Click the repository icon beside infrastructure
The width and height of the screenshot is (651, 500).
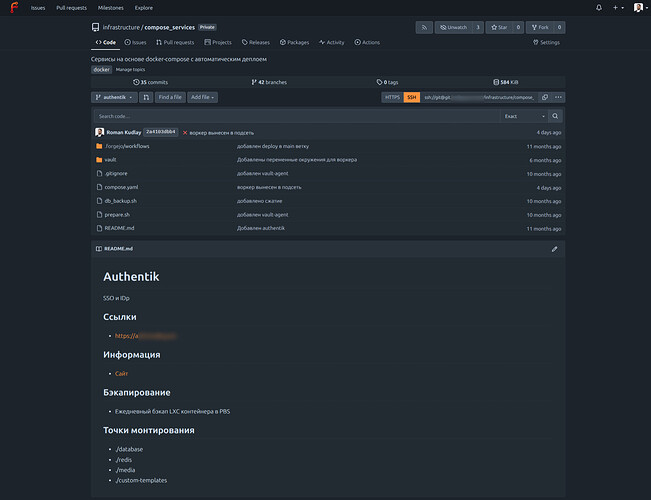(x=95, y=27)
